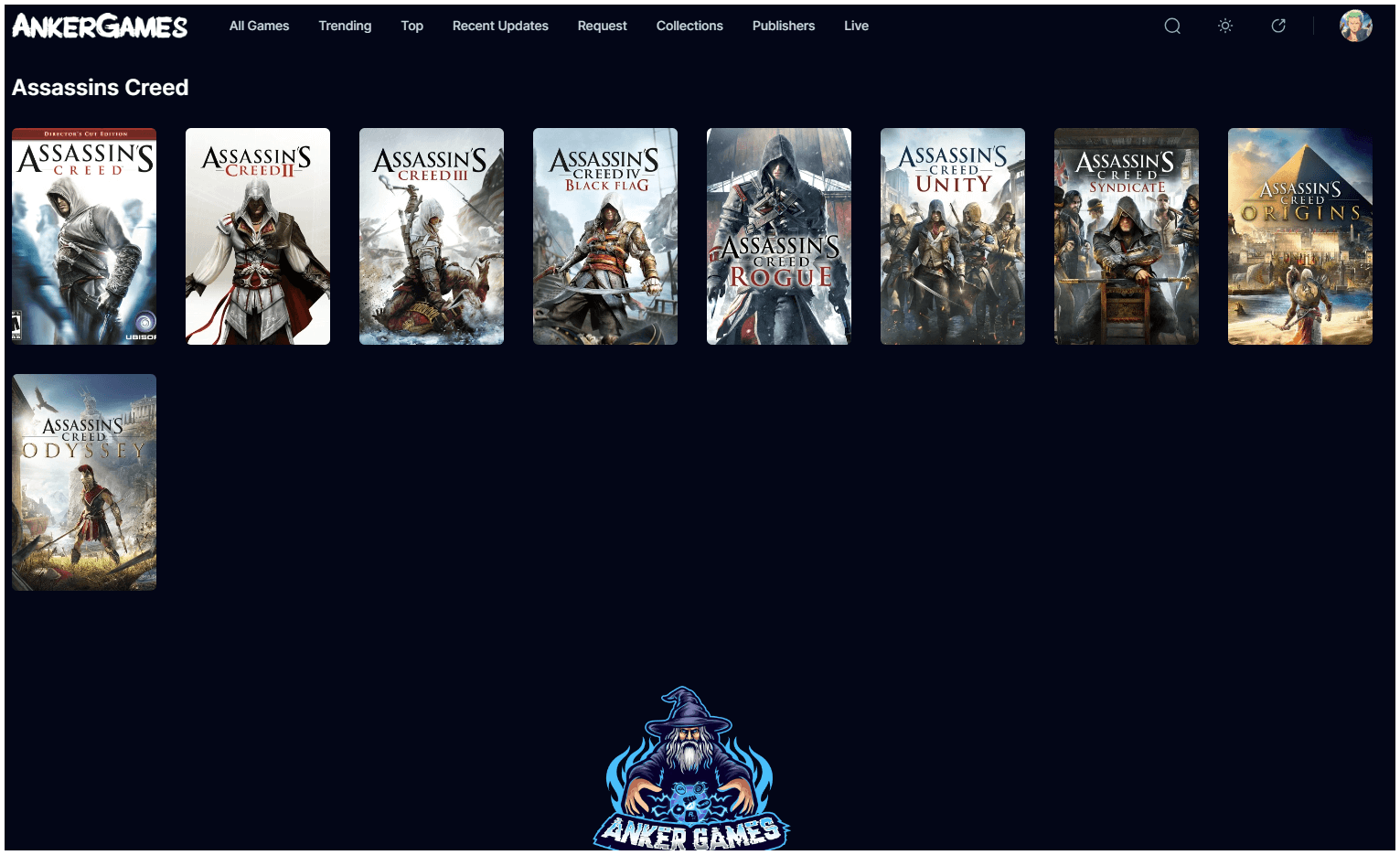
Task: Browse the Collections page
Action: [x=689, y=26]
